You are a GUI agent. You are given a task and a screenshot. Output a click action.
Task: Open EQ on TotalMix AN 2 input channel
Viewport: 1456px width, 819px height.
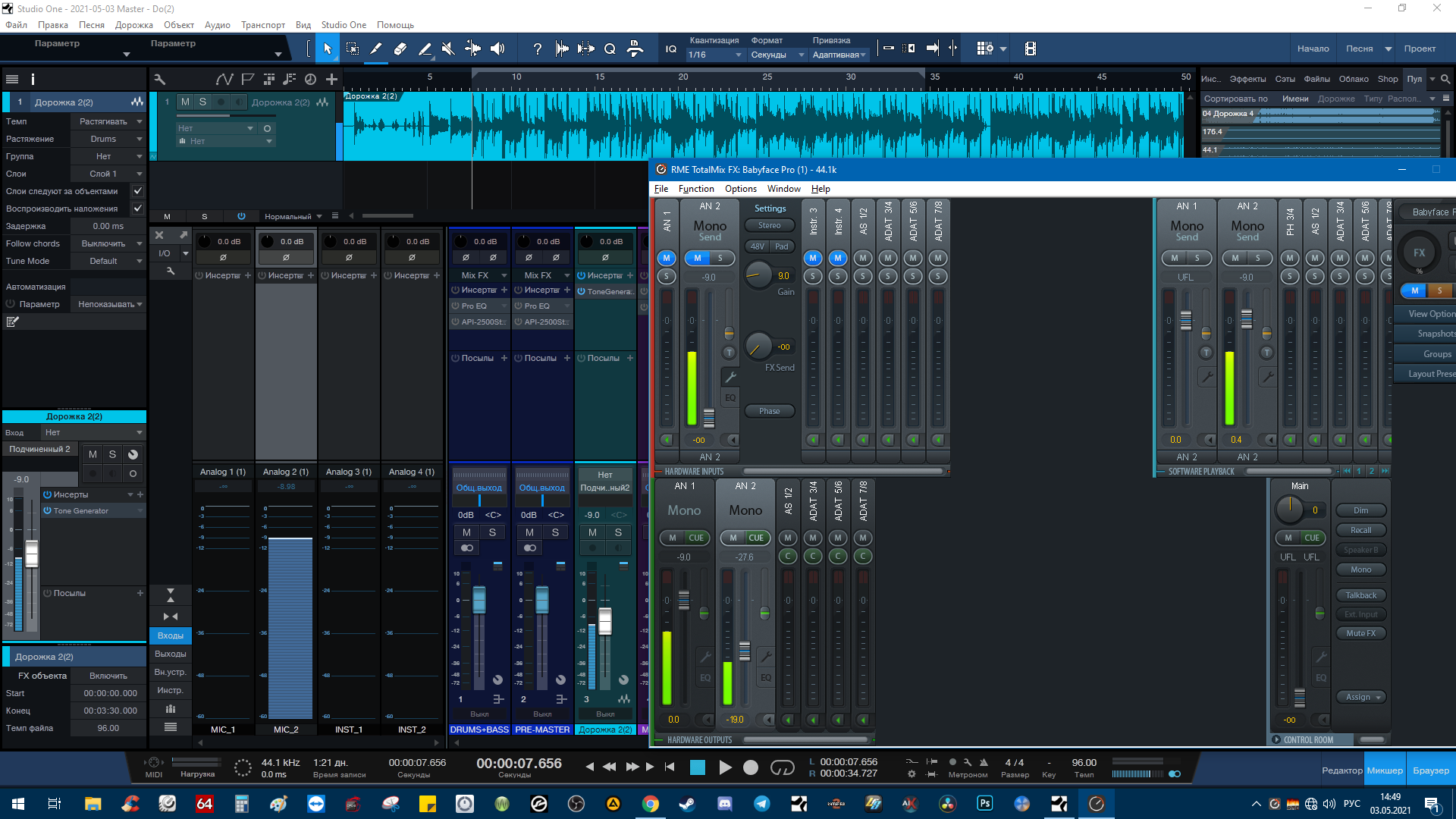point(730,397)
